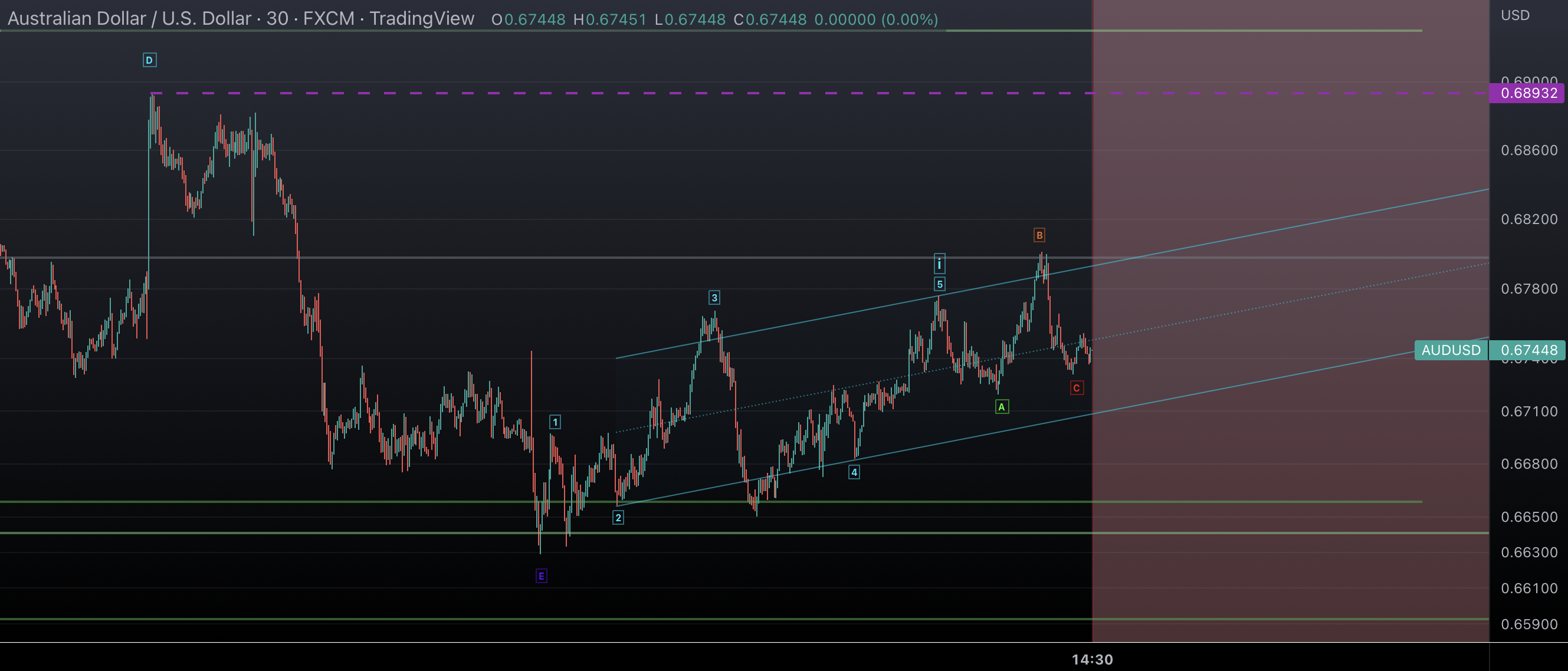Click the purple 0.68932 price label

click(1528, 93)
